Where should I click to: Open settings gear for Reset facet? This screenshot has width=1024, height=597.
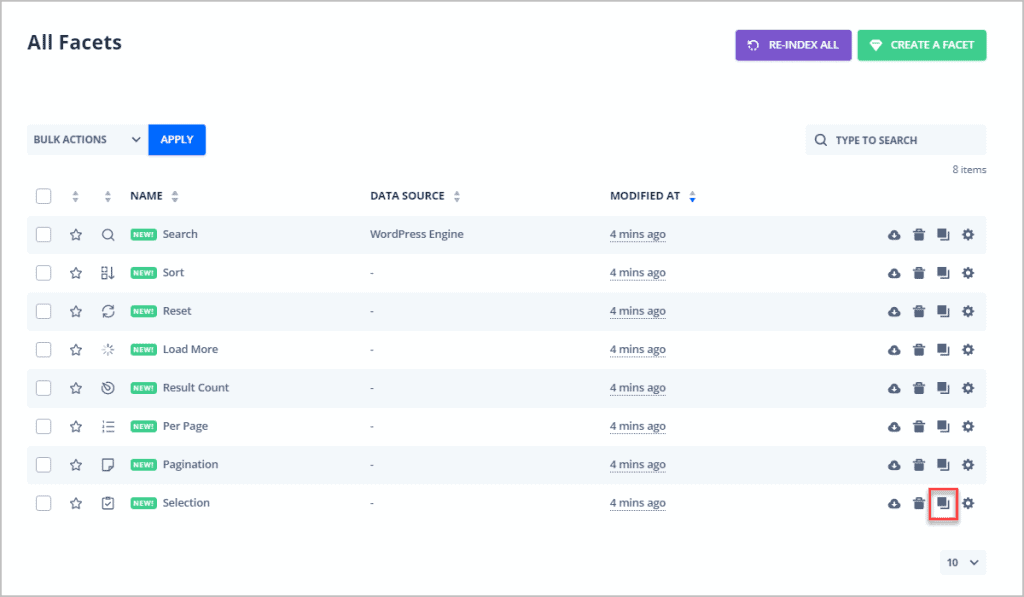pyautogui.click(x=967, y=311)
